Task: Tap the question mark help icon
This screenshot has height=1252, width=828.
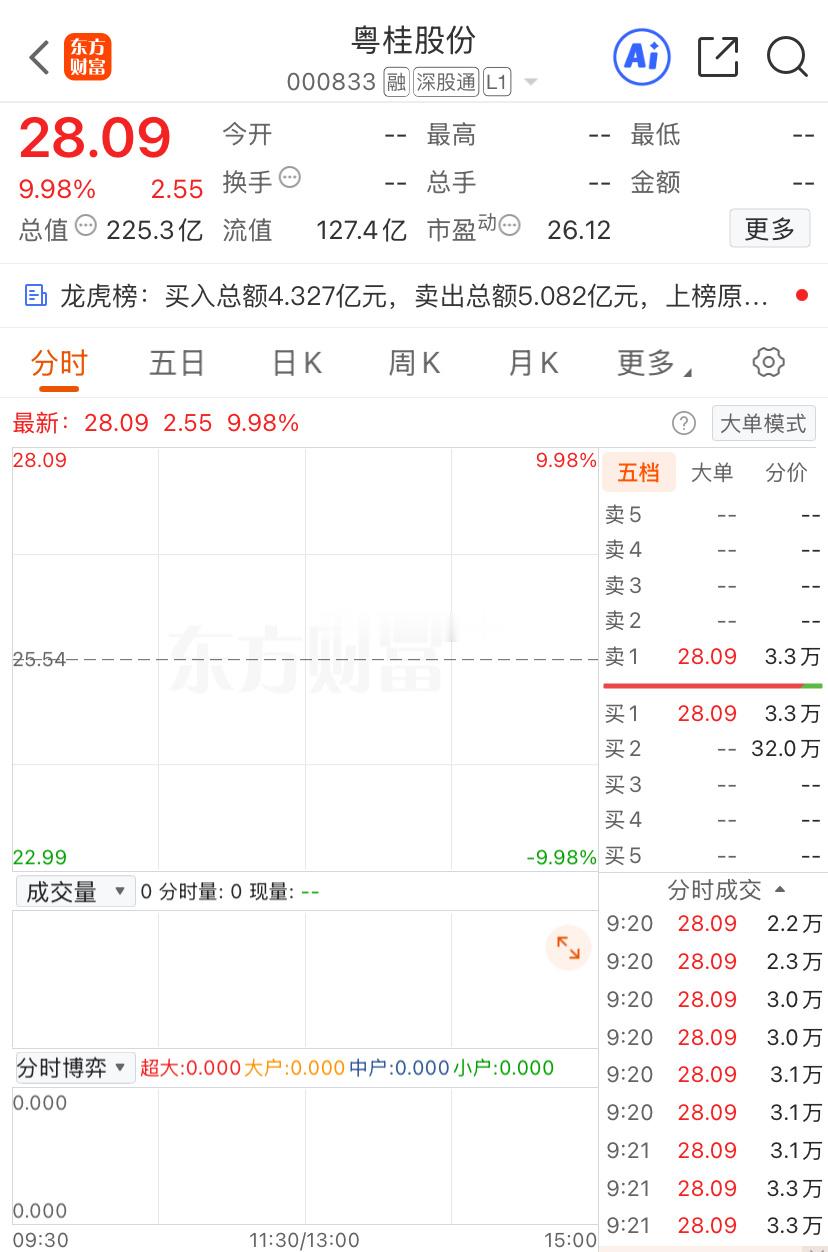Action: coord(684,423)
